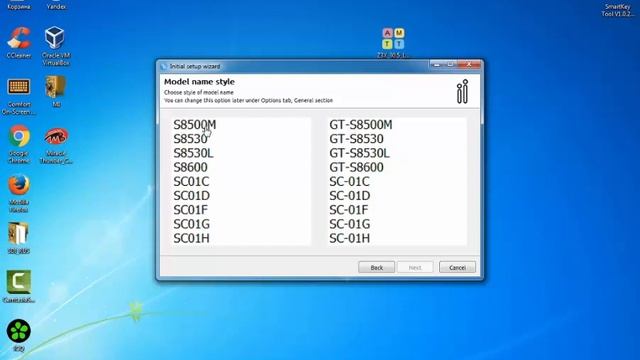Select SC01H in the left style list

(191, 238)
